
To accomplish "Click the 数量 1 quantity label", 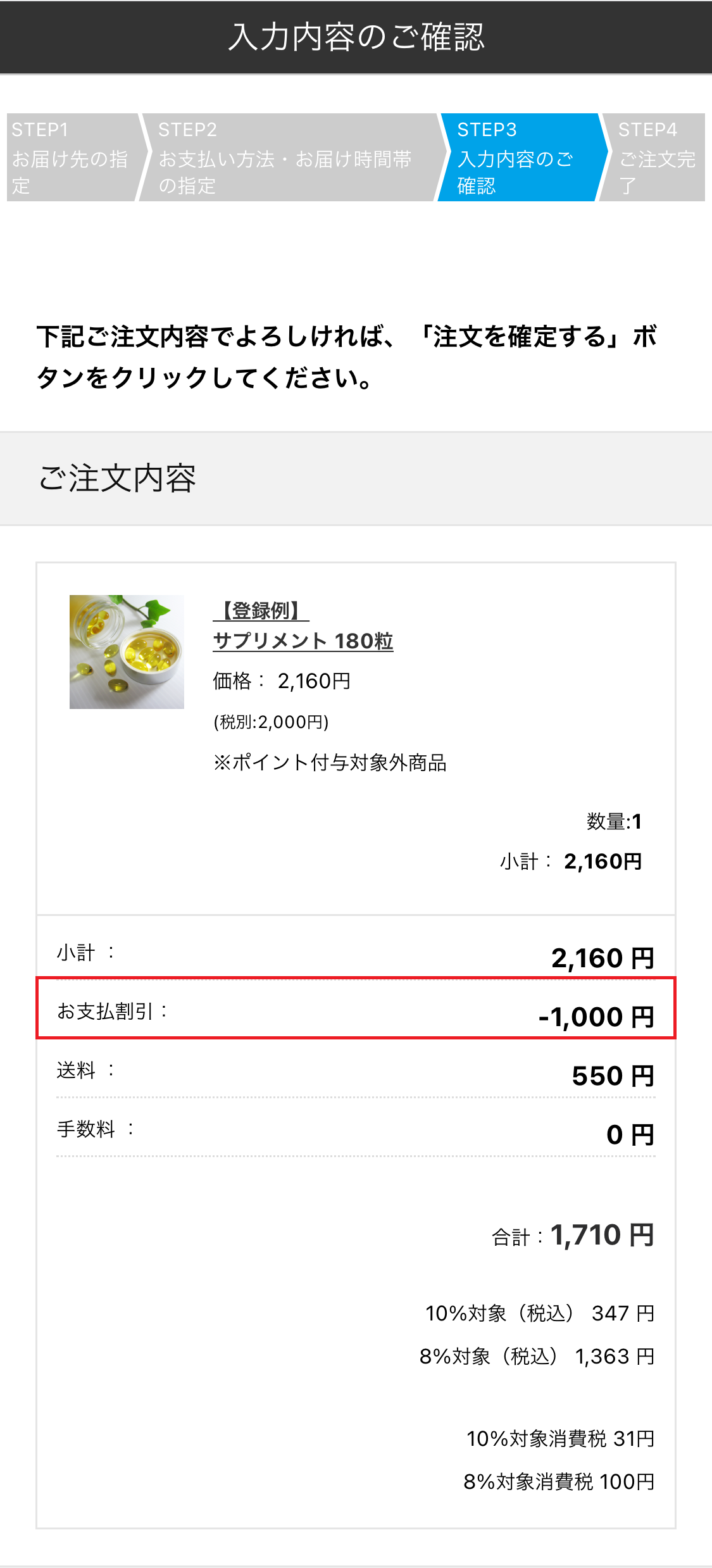I will pyautogui.click(x=614, y=822).
